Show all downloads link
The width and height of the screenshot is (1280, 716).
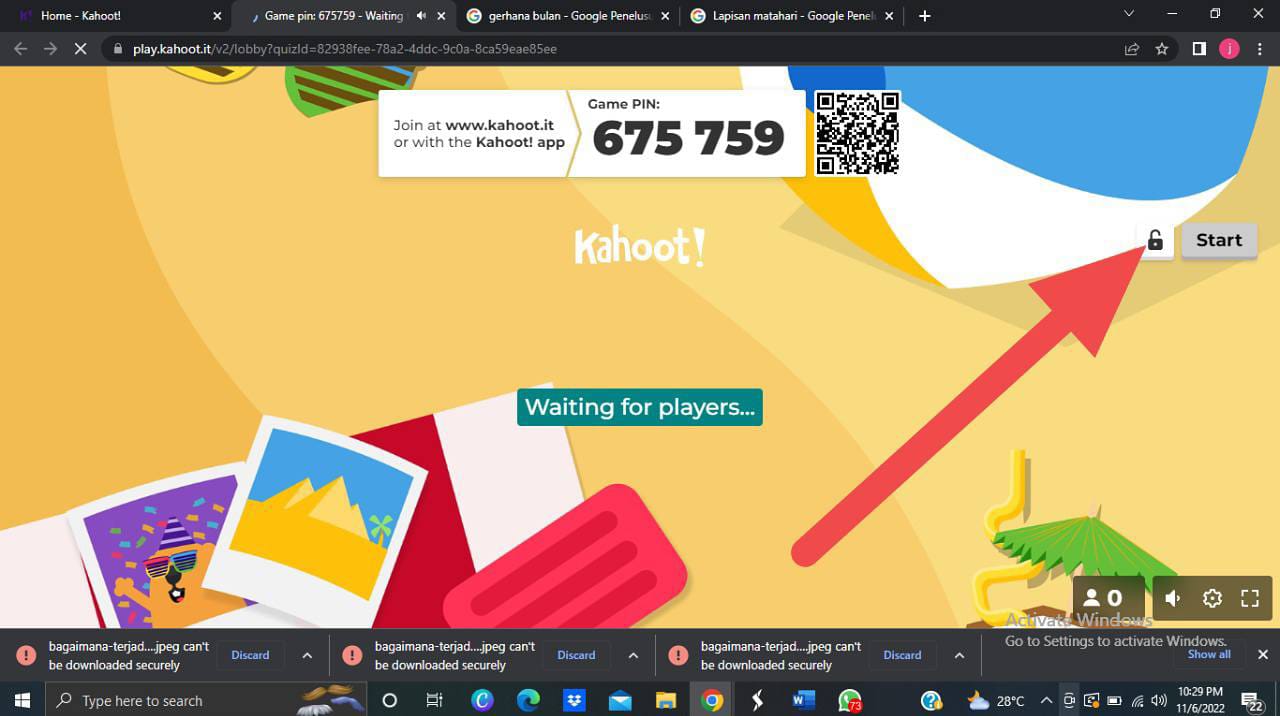tap(1209, 654)
